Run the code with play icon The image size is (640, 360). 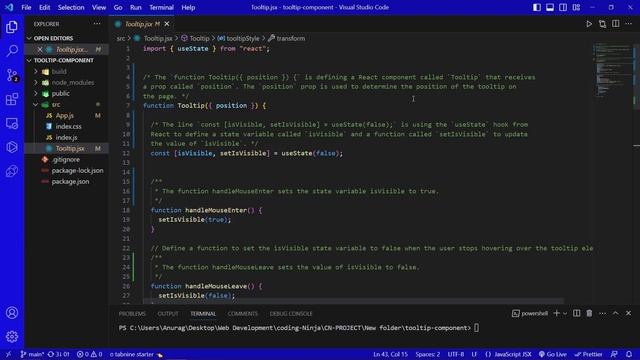coord(589,24)
